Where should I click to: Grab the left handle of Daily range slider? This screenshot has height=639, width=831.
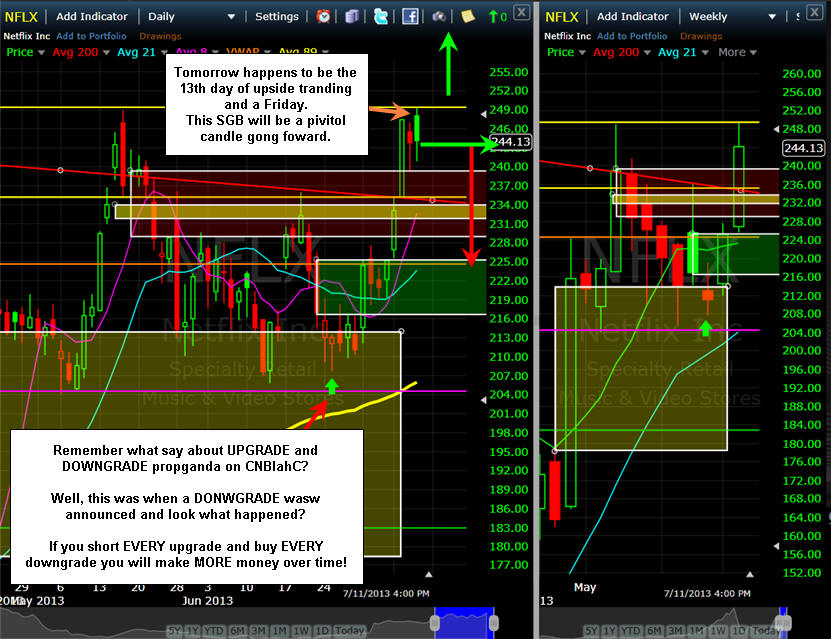[435, 623]
